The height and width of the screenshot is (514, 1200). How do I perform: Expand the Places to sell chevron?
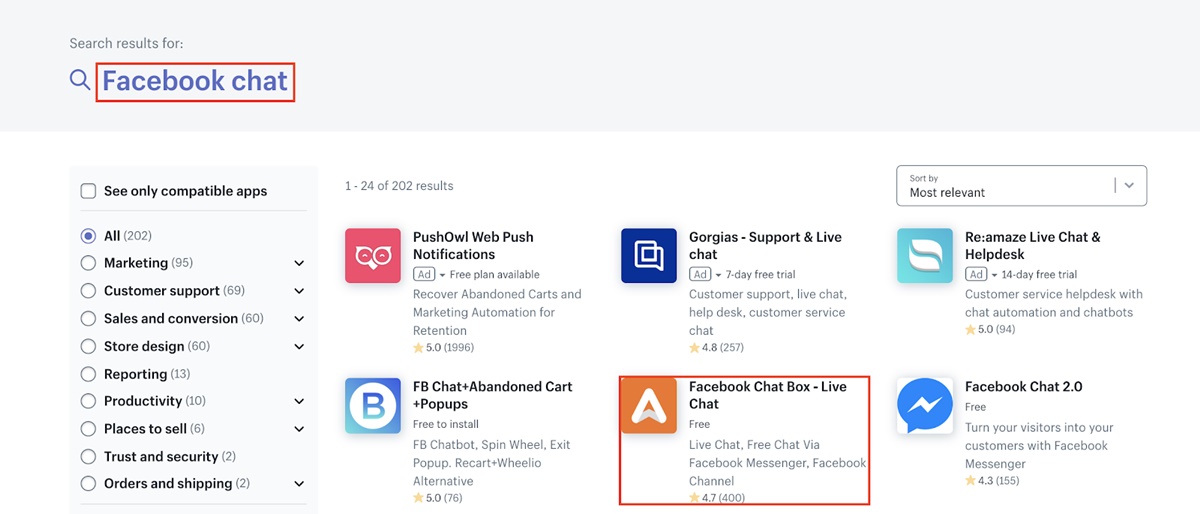click(x=299, y=429)
